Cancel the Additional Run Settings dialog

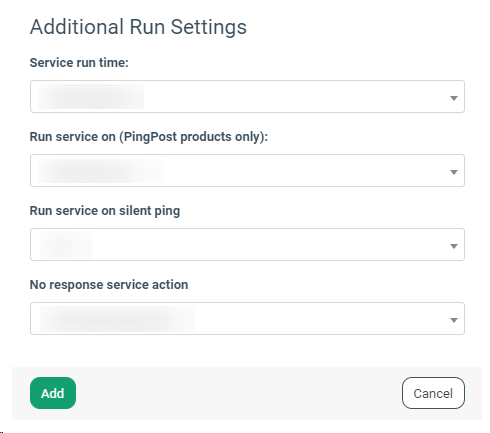point(433,393)
